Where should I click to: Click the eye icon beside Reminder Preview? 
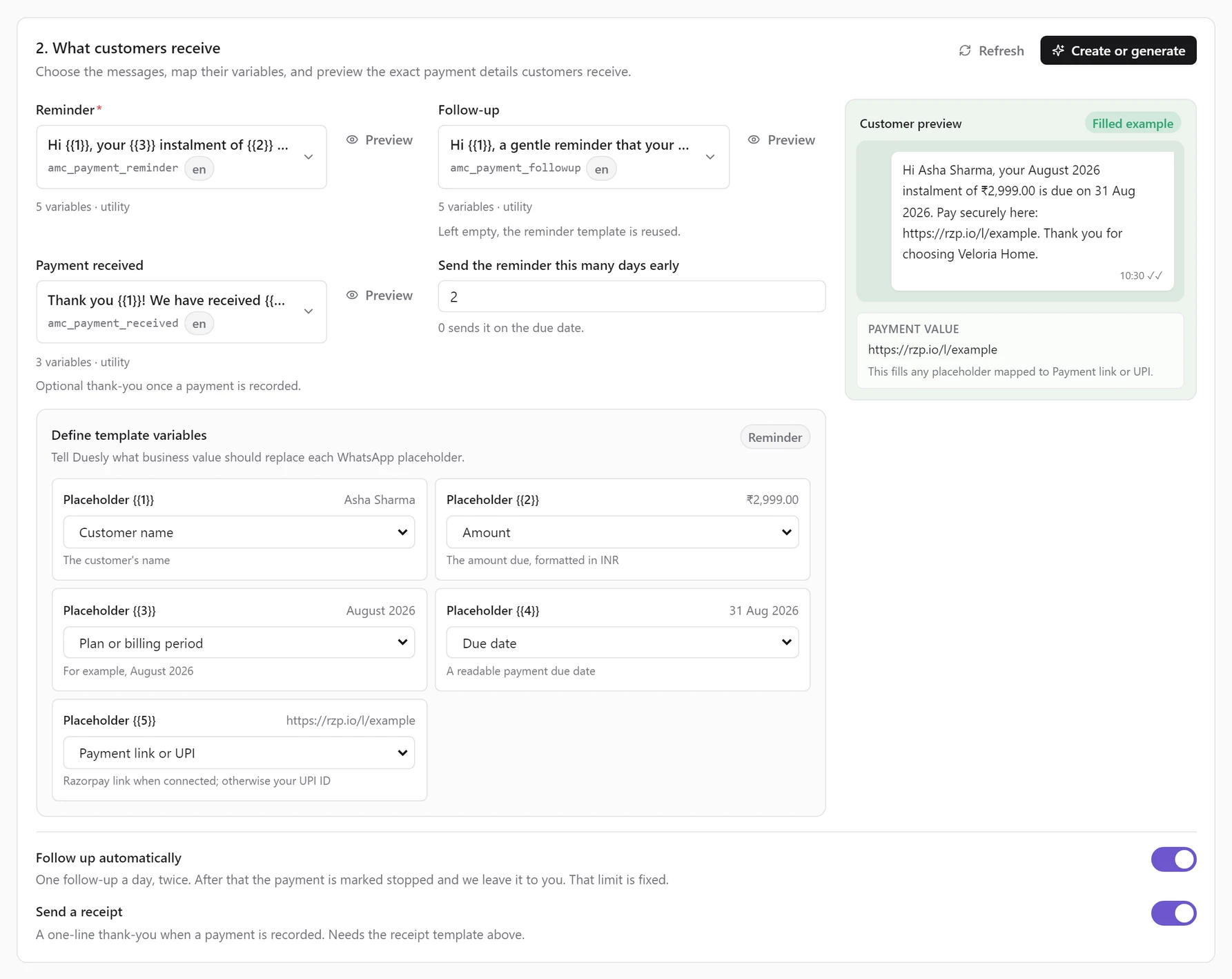(352, 139)
